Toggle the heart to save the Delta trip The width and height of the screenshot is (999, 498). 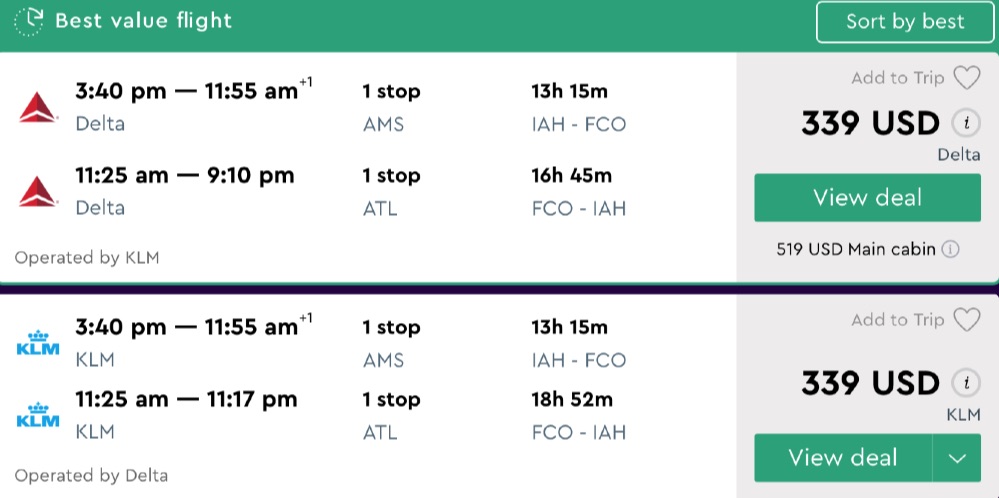click(966, 78)
